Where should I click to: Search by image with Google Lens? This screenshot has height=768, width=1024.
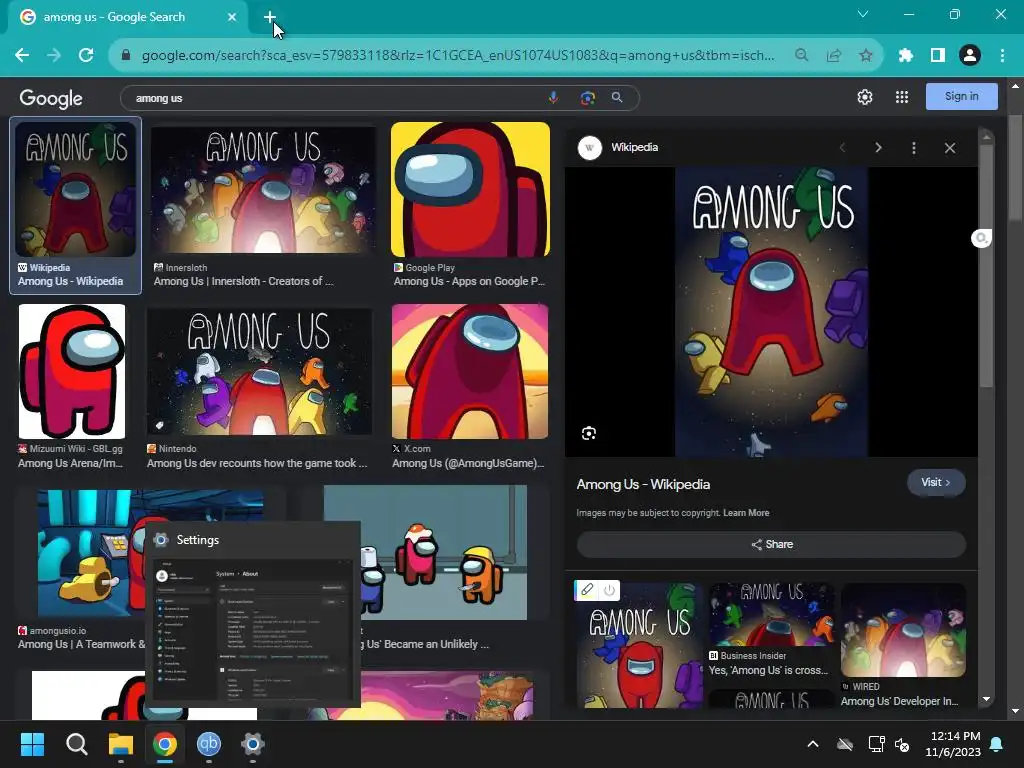click(587, 98)
